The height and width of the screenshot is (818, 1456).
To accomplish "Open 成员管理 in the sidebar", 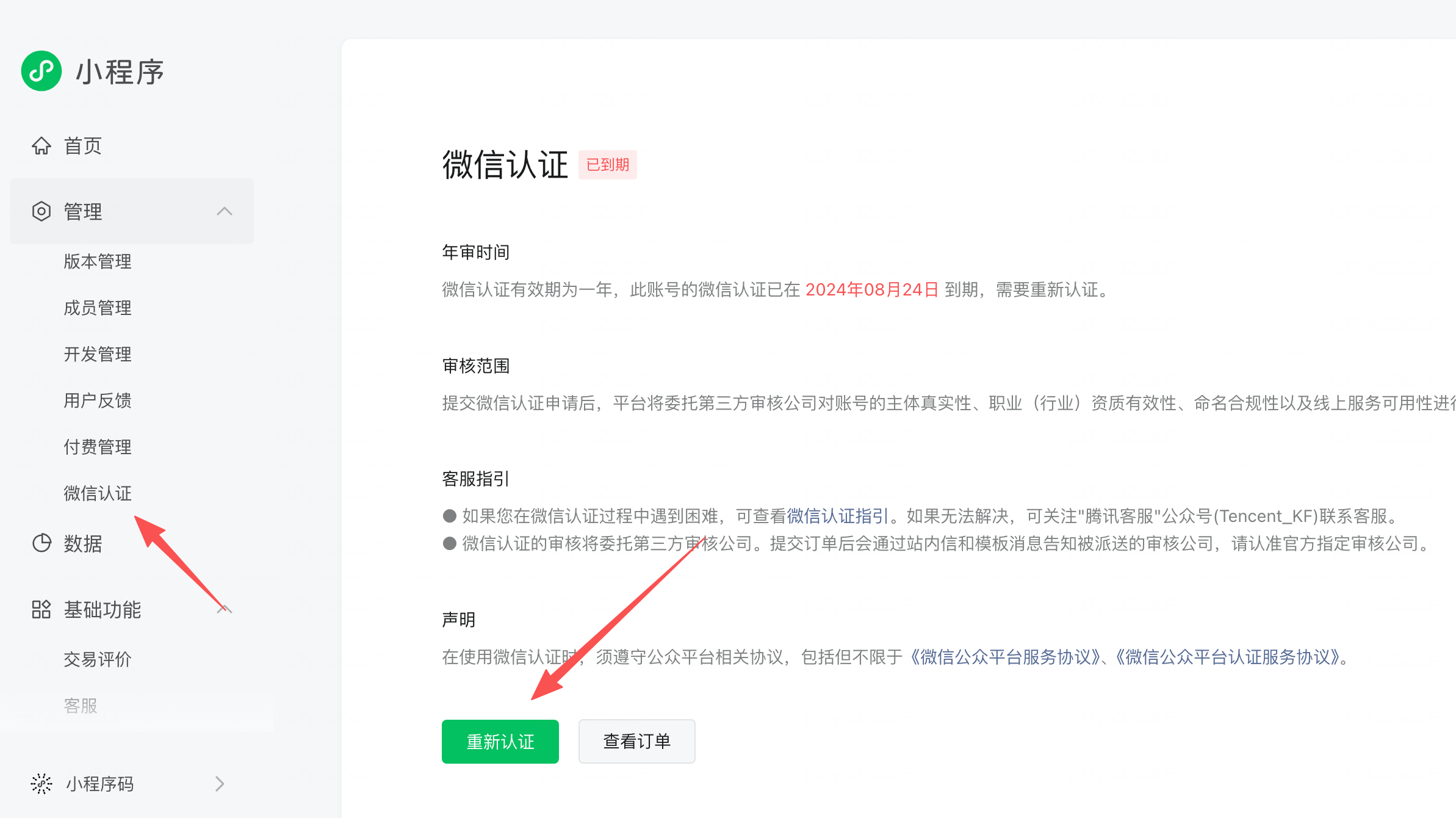I will [98, 308].
